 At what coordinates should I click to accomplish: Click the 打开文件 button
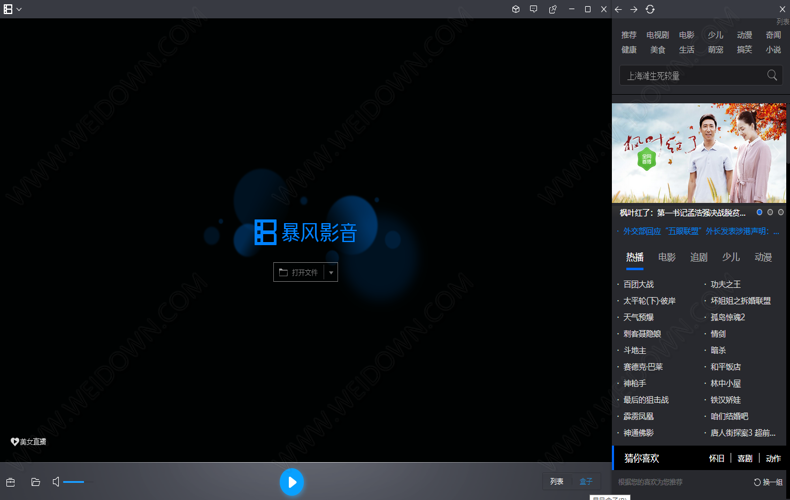(299, 272)
